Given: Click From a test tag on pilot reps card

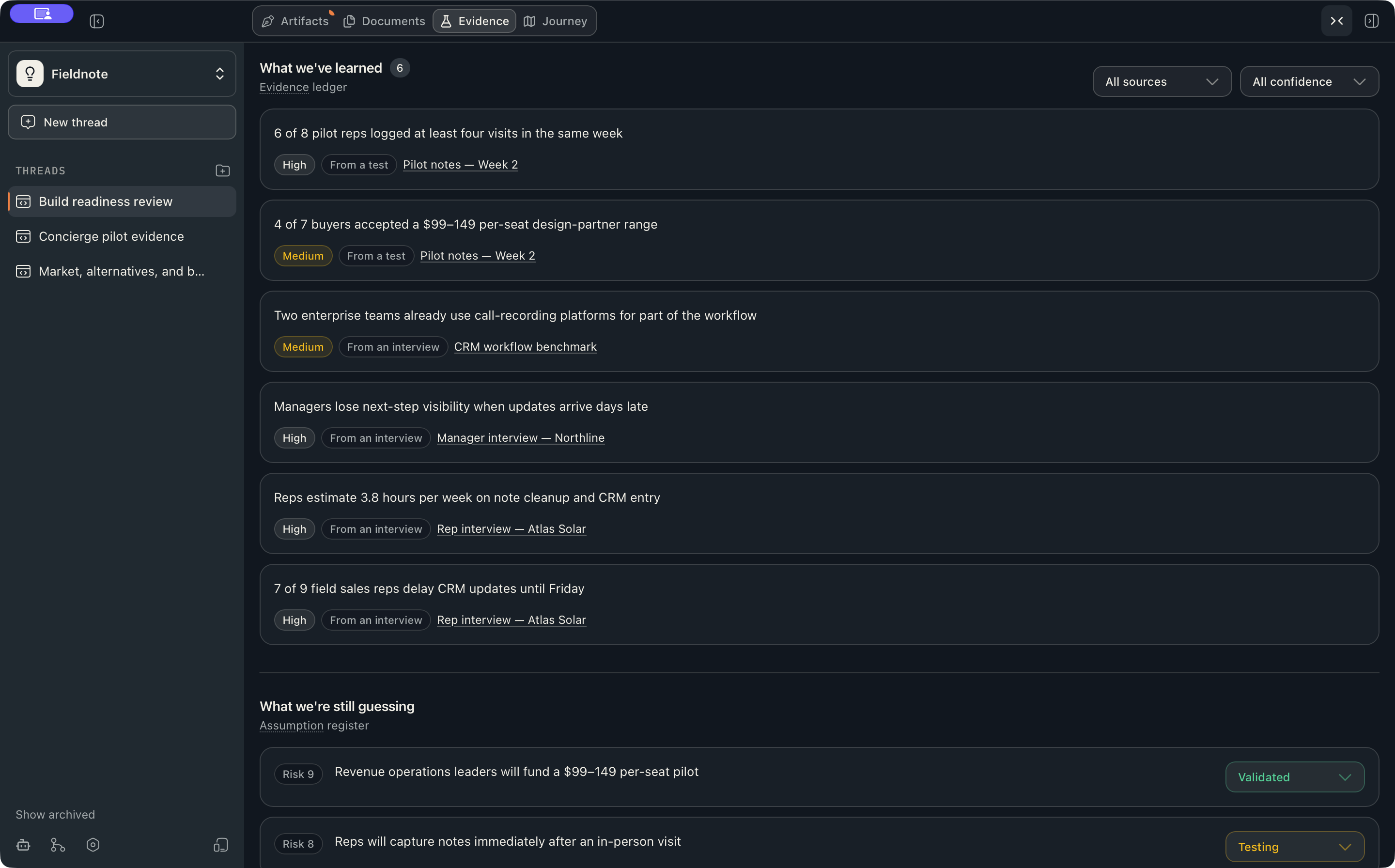Looking at the screenshot, I should point(358,165).
